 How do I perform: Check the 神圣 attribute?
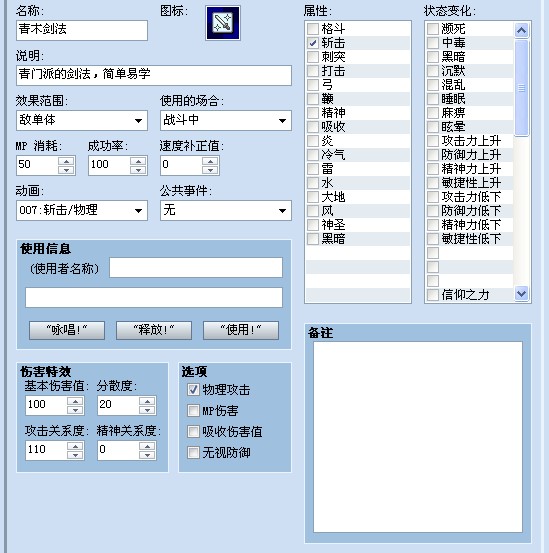[313, 225]
